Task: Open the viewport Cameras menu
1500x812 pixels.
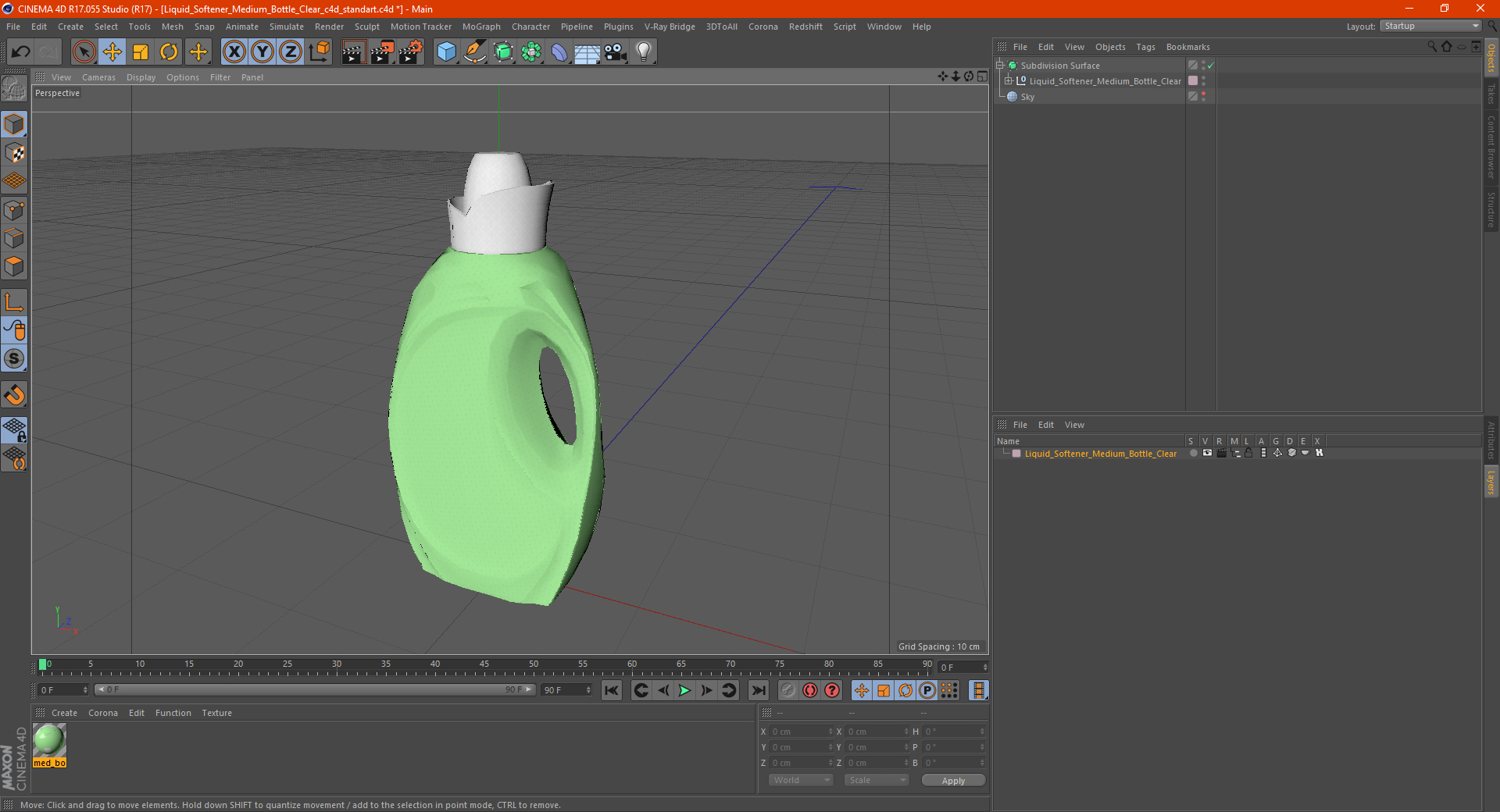Action: click(x=98, y=77)
